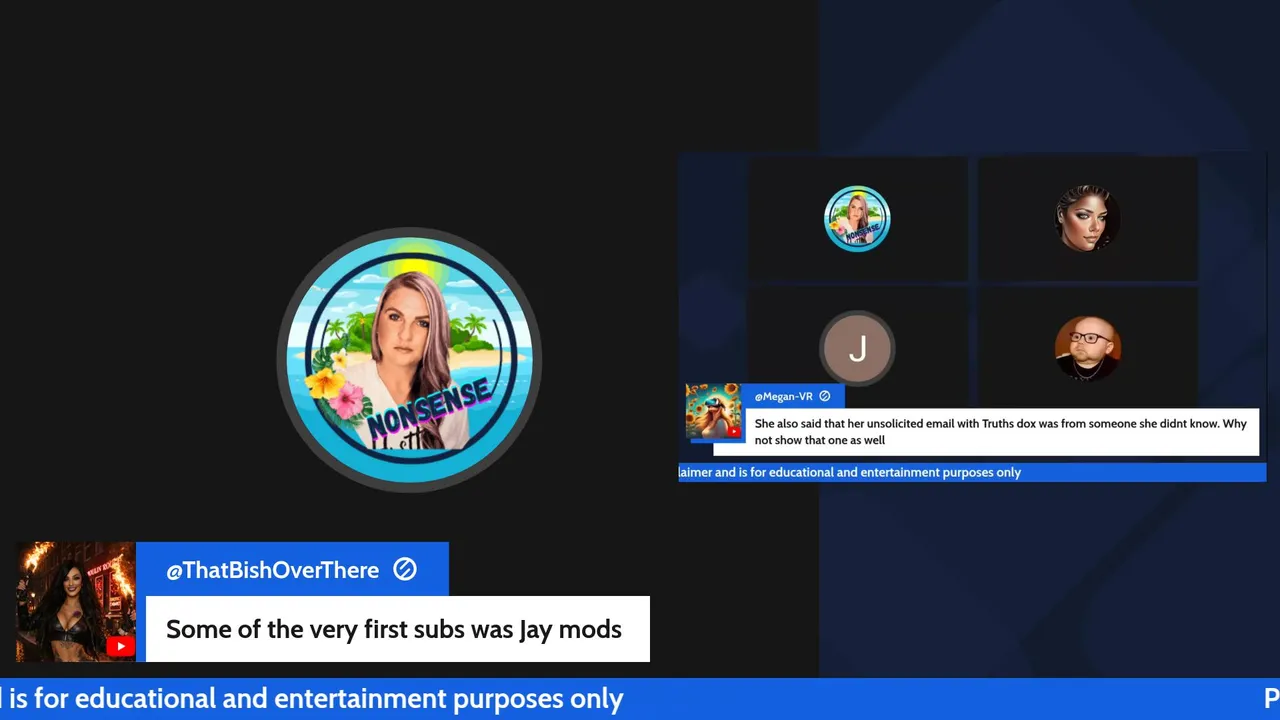Click the @ThatBishOverThere username label

coord(273,570)
